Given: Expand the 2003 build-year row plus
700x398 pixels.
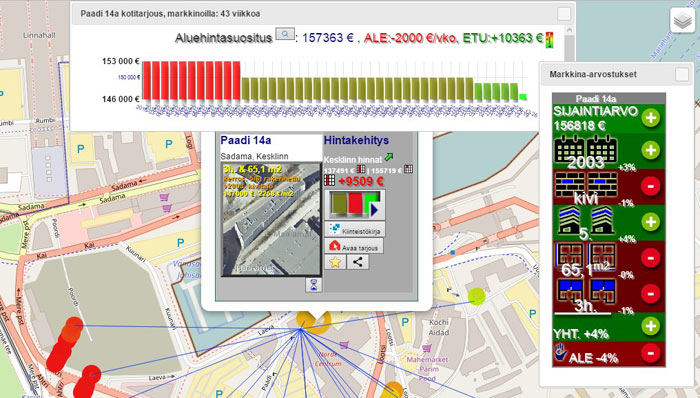Looking at the screenshot, I should click(650, 149).
